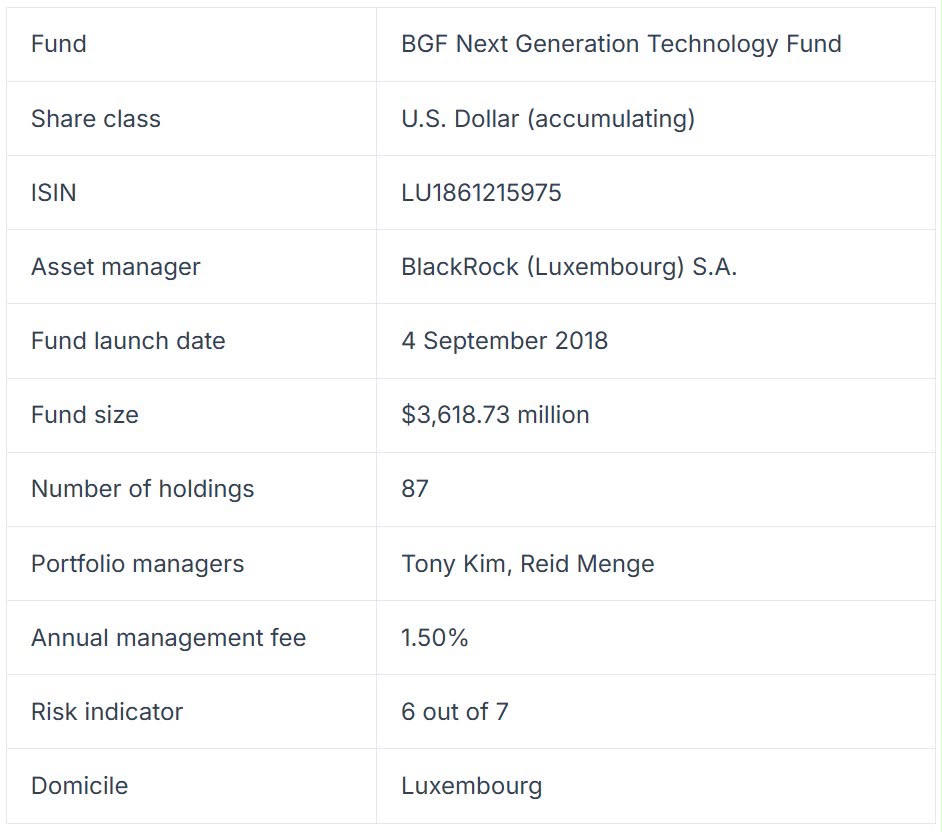Click the '$3,618.73 million' value

point(495,415)
